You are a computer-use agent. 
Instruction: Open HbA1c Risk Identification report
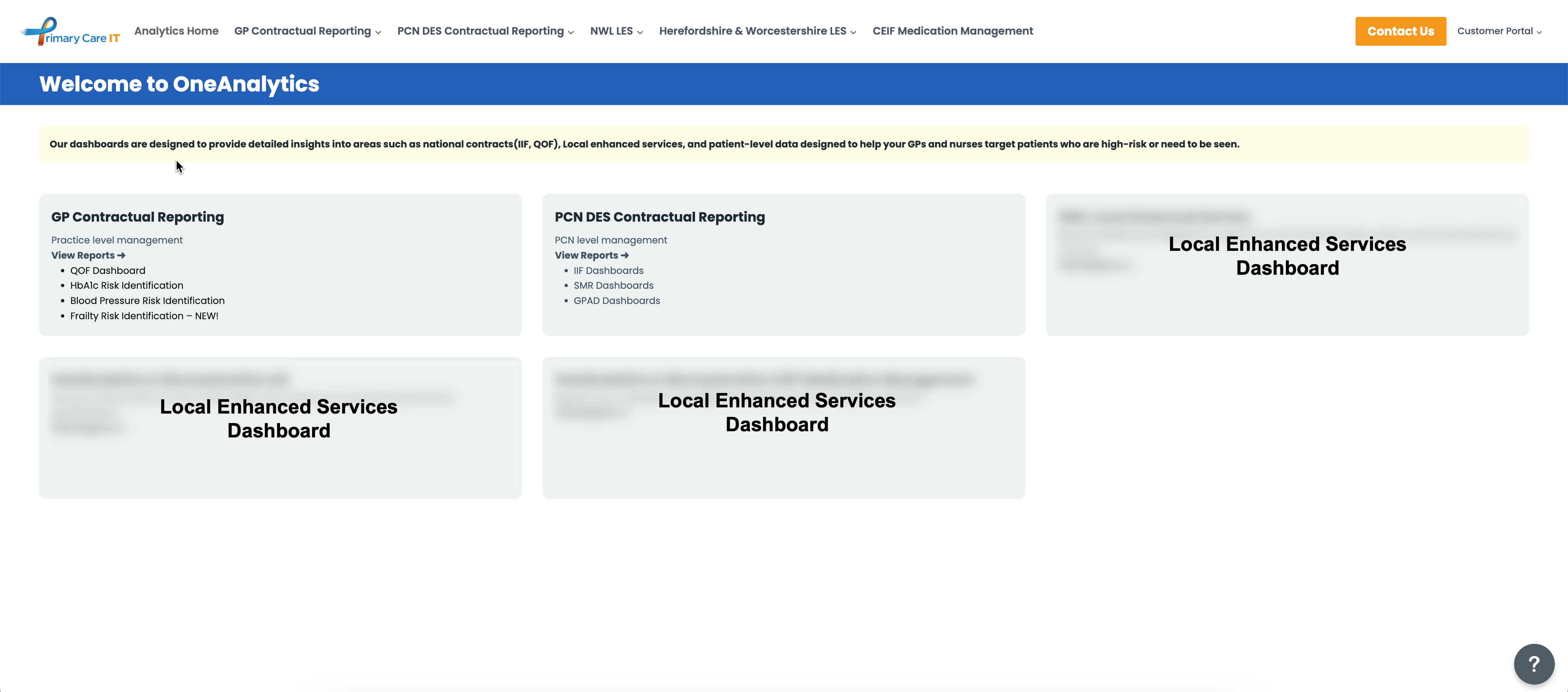(126, 286)
